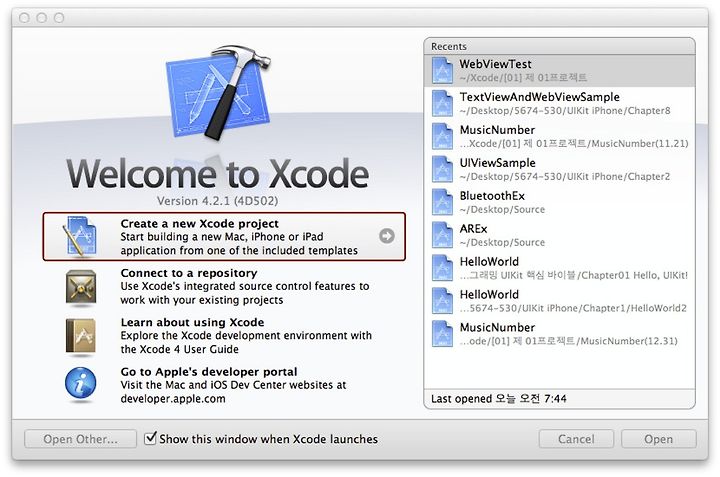Image resolution: width=720 pixels, height=477 pixels.
Task: Click the Open button
Action: point(658,439)
